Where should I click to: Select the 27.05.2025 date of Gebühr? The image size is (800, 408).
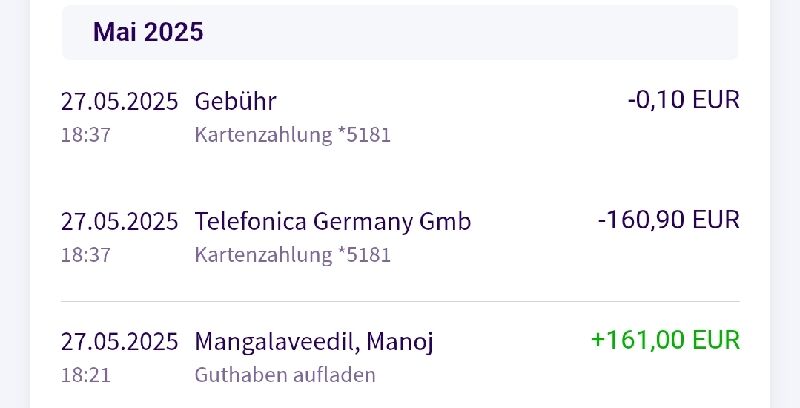click(119, 101)
